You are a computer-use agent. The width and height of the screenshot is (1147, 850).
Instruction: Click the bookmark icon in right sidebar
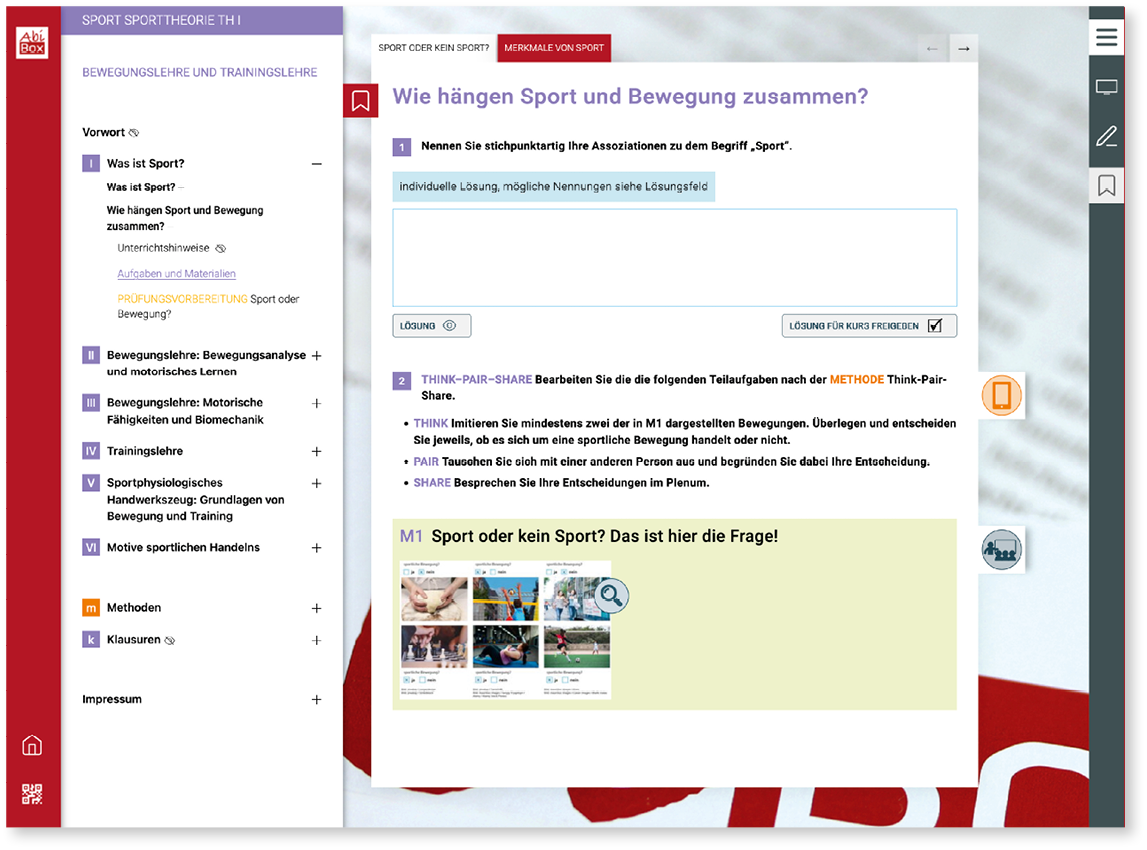coord(1106,185)
